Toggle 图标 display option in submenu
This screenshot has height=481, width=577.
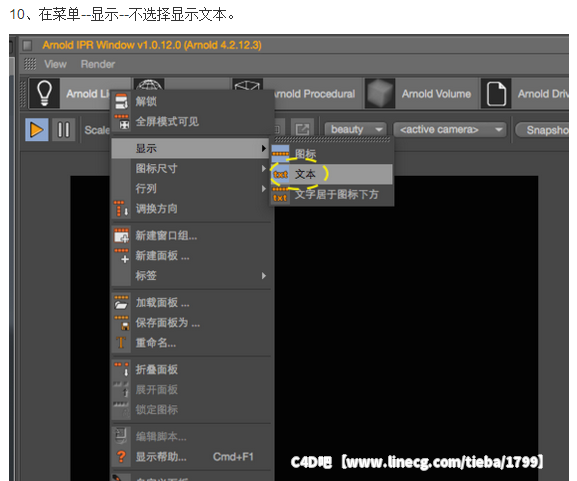pyautogui.click(x=331, y=154)
